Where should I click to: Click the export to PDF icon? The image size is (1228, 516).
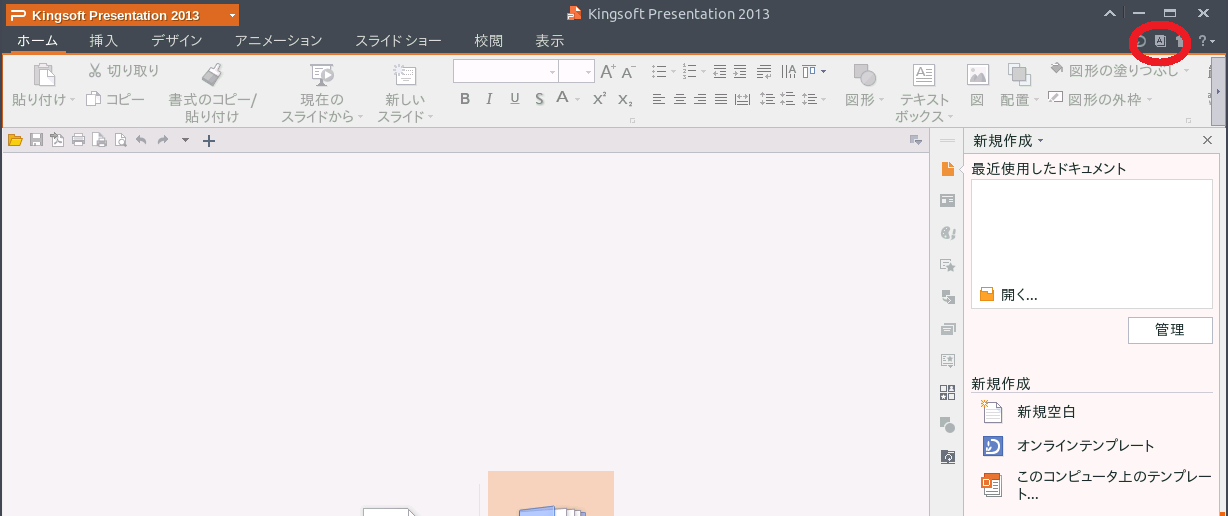pos(57,140)
